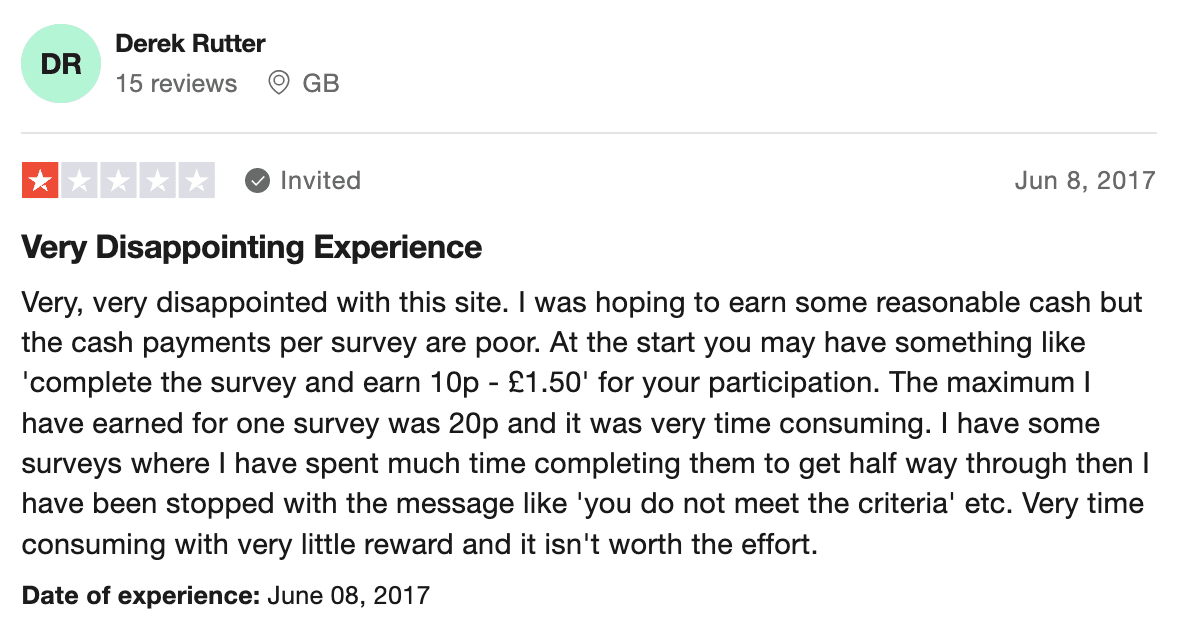1188x618 pixels.
Task: Open the Very Disappointing Experience review title
Action: point(252,248)
